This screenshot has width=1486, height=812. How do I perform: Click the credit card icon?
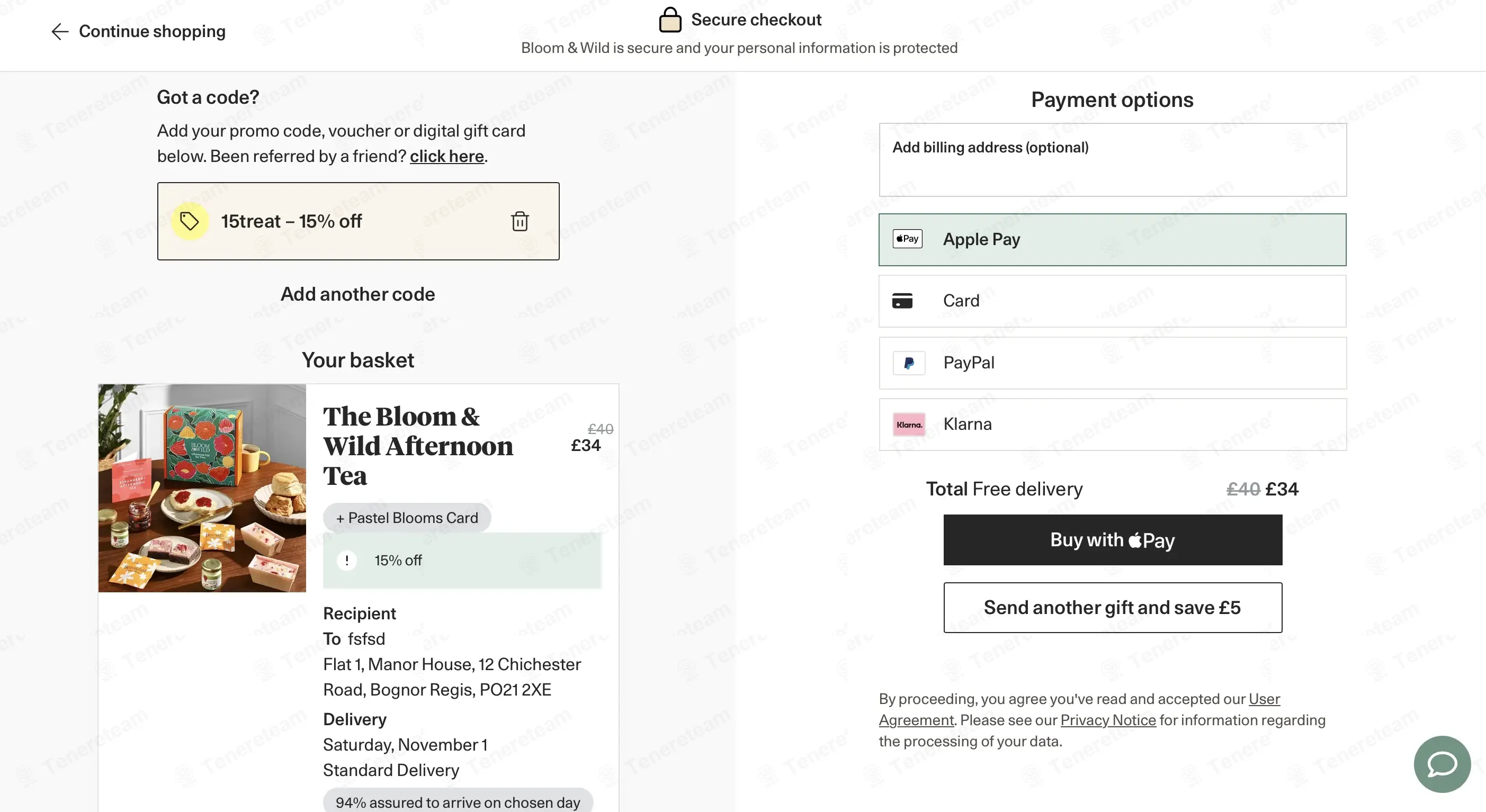[x=902, y=301]
